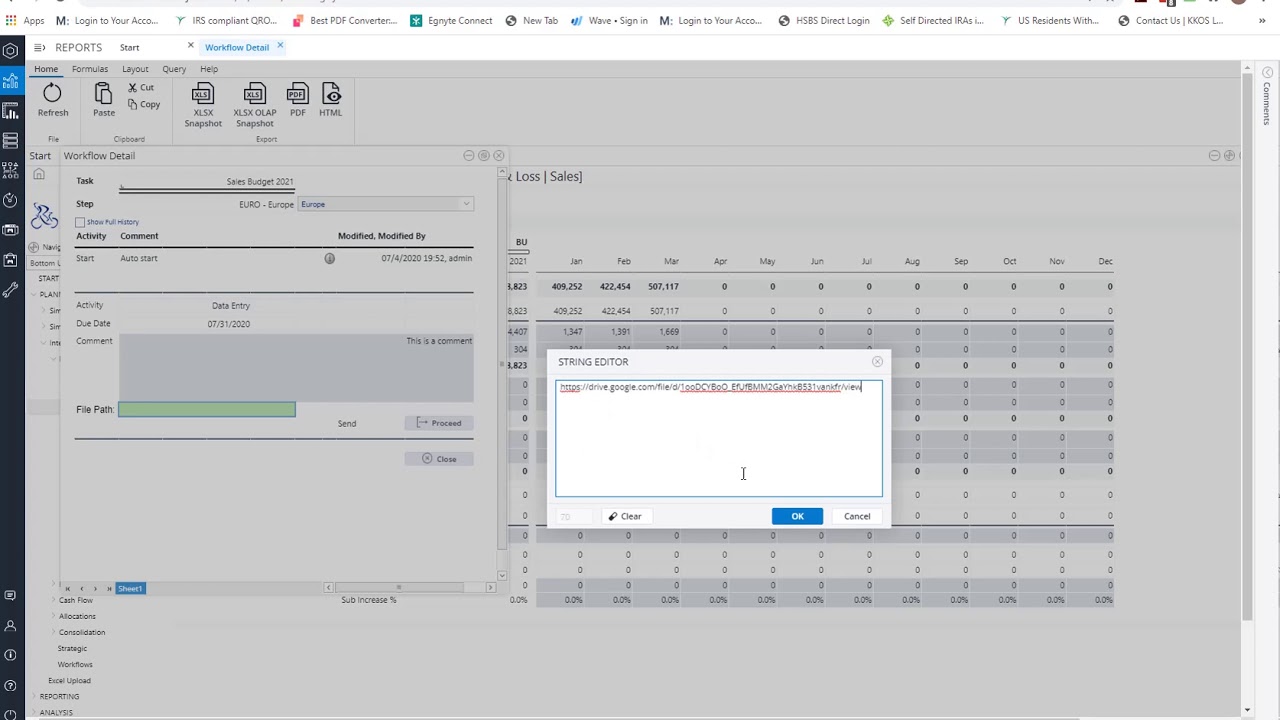Click the Close button in Workflow Detail
The image size is (1280, 720).
[439, 459]
